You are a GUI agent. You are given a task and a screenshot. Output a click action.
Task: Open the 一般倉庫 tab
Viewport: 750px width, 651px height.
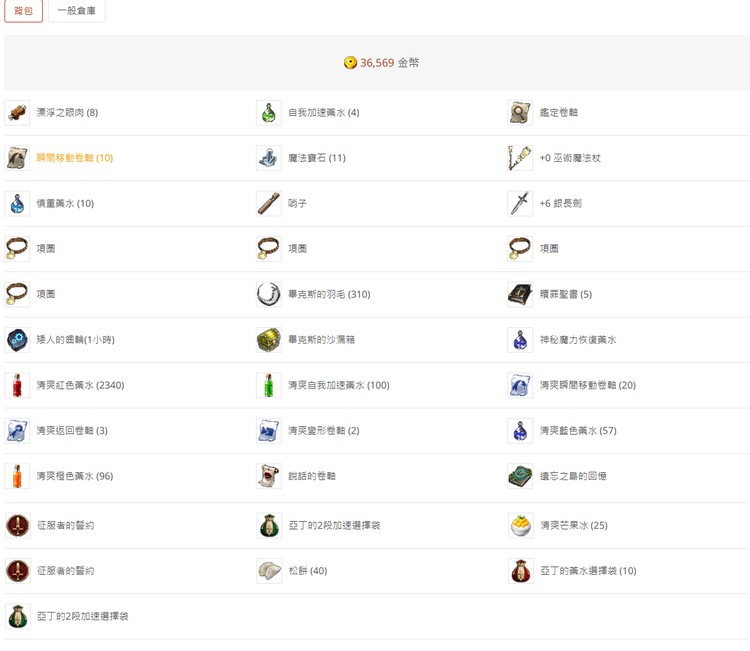click(77, 11)
